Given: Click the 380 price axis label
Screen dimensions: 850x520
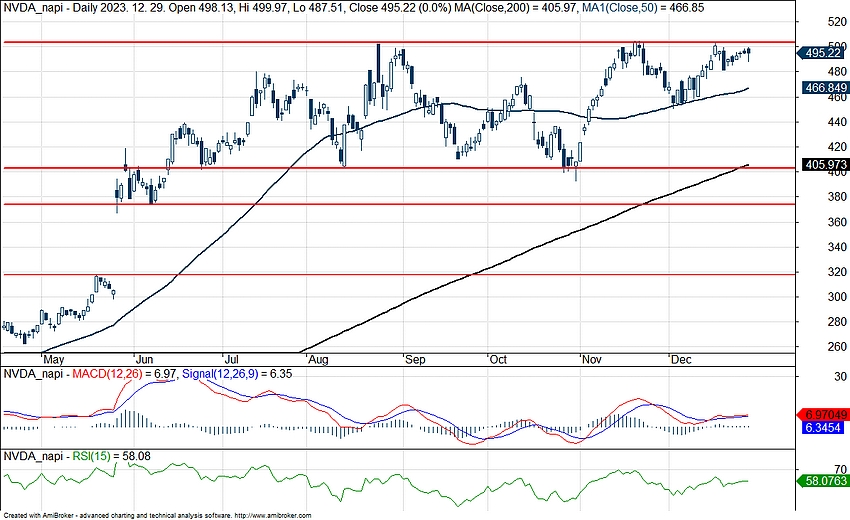Looking at the screenshot, I should pos(837,197).
